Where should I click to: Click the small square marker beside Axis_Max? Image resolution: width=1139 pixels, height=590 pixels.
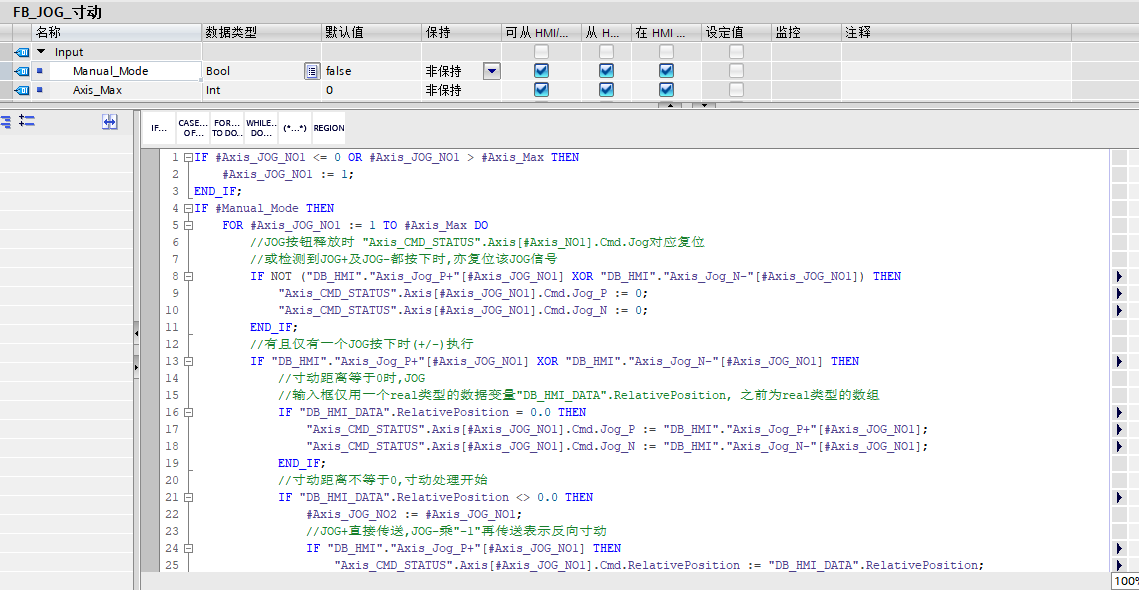[x=40, y=90]
